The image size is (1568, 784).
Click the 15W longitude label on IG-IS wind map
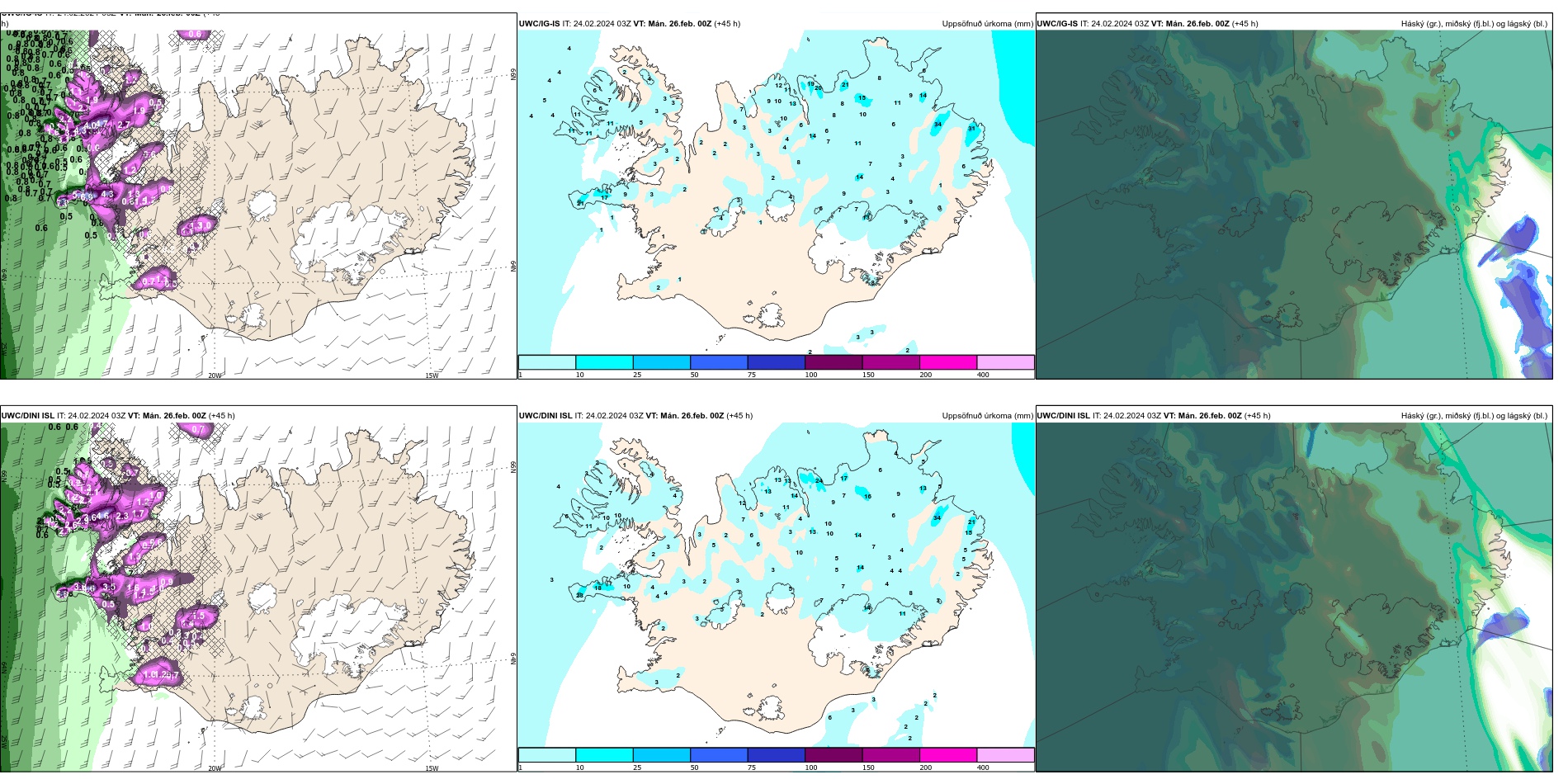tap(432, 375)
